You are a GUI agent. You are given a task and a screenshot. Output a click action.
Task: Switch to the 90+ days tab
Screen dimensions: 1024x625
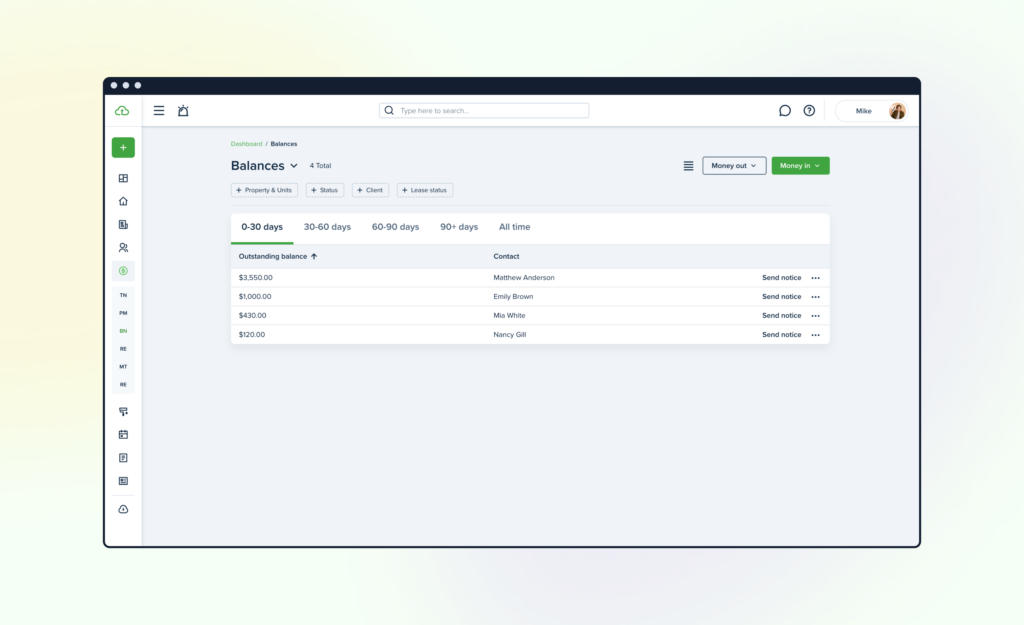pos(459,227)
